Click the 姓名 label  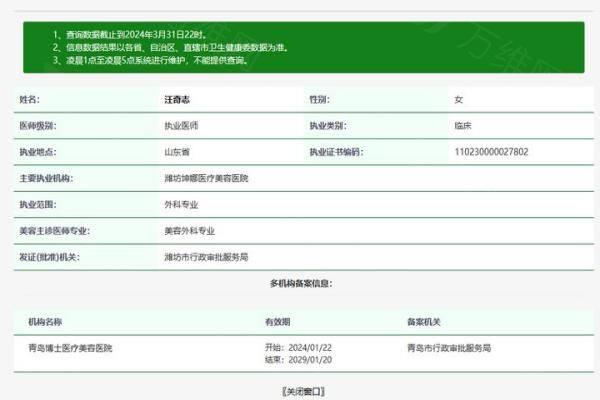[x=29, y=100]
